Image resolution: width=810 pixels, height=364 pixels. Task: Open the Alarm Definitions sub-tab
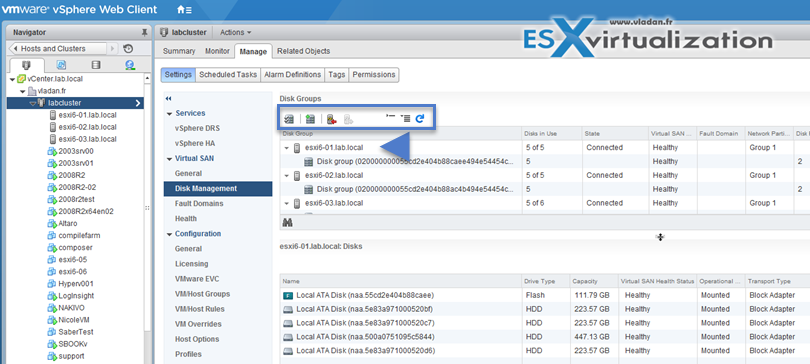point(292,74)
